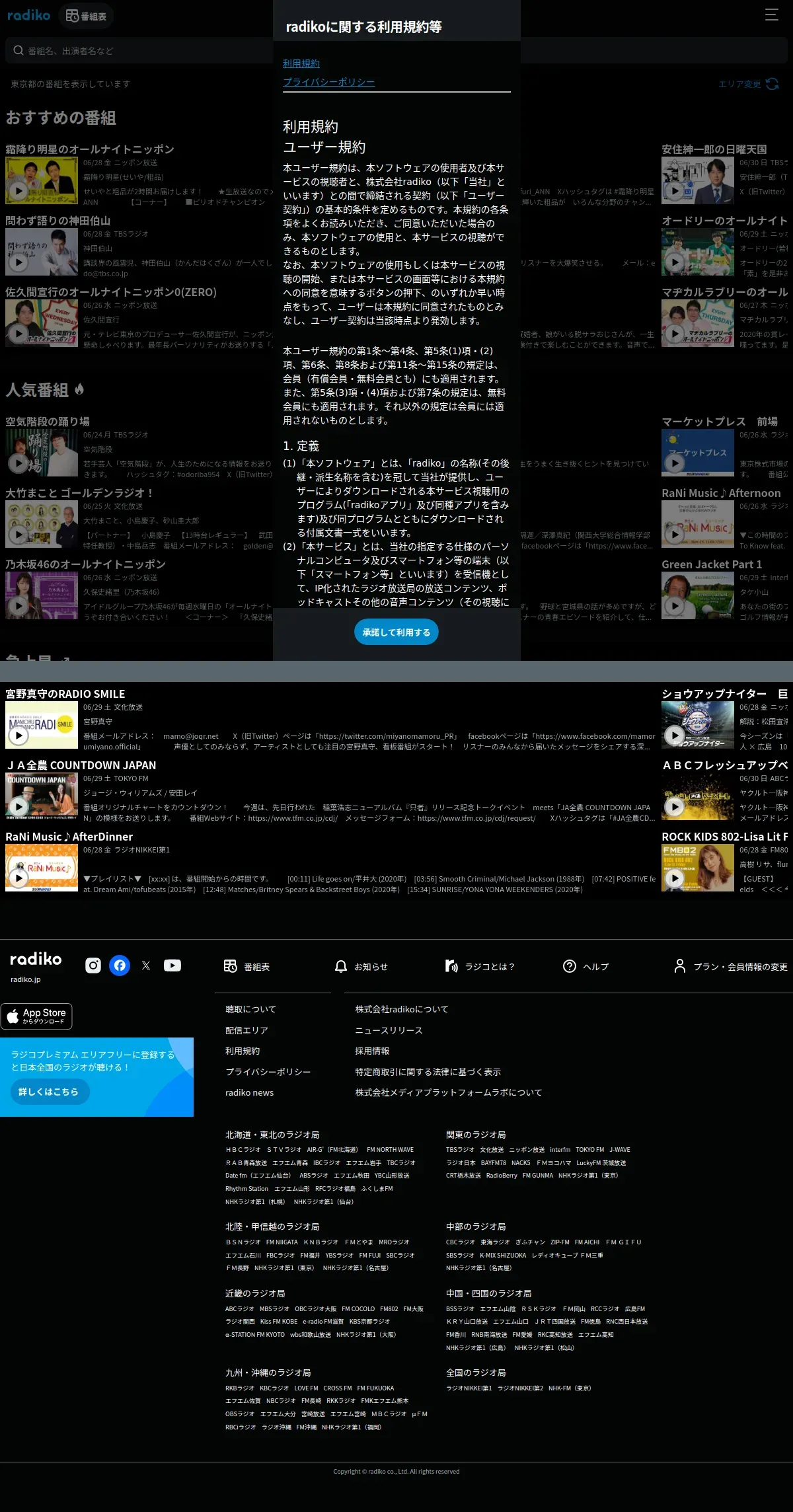
Task: Open the 番組表 button in the header
Action: pos(86,16)
